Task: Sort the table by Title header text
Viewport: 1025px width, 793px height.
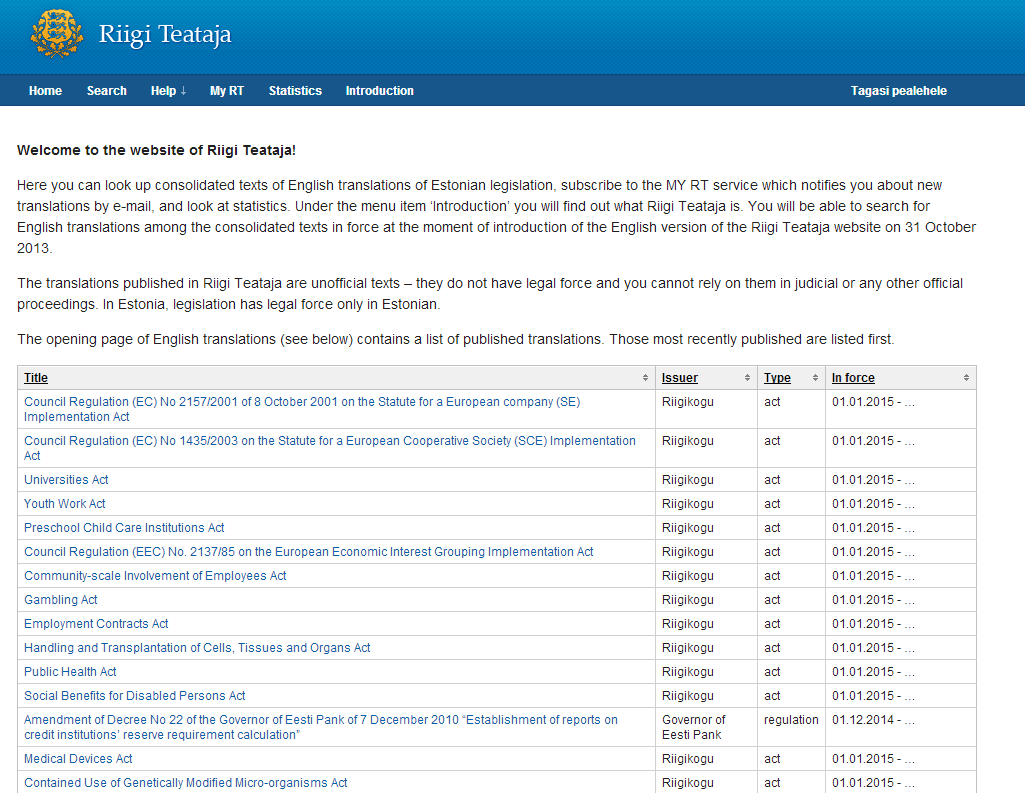Action: (x=36, y=378)
